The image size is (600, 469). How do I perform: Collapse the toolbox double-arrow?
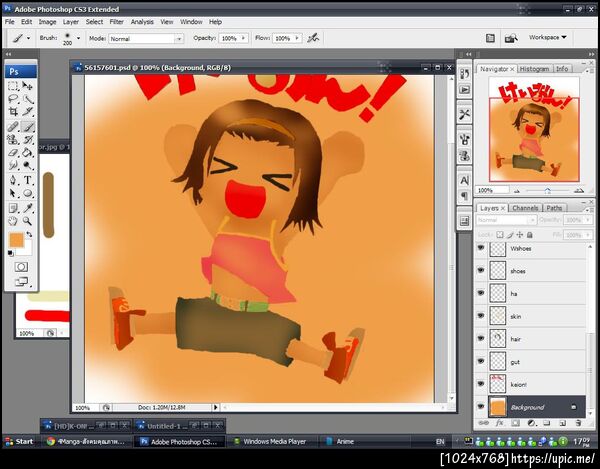(x=8, y=54)
